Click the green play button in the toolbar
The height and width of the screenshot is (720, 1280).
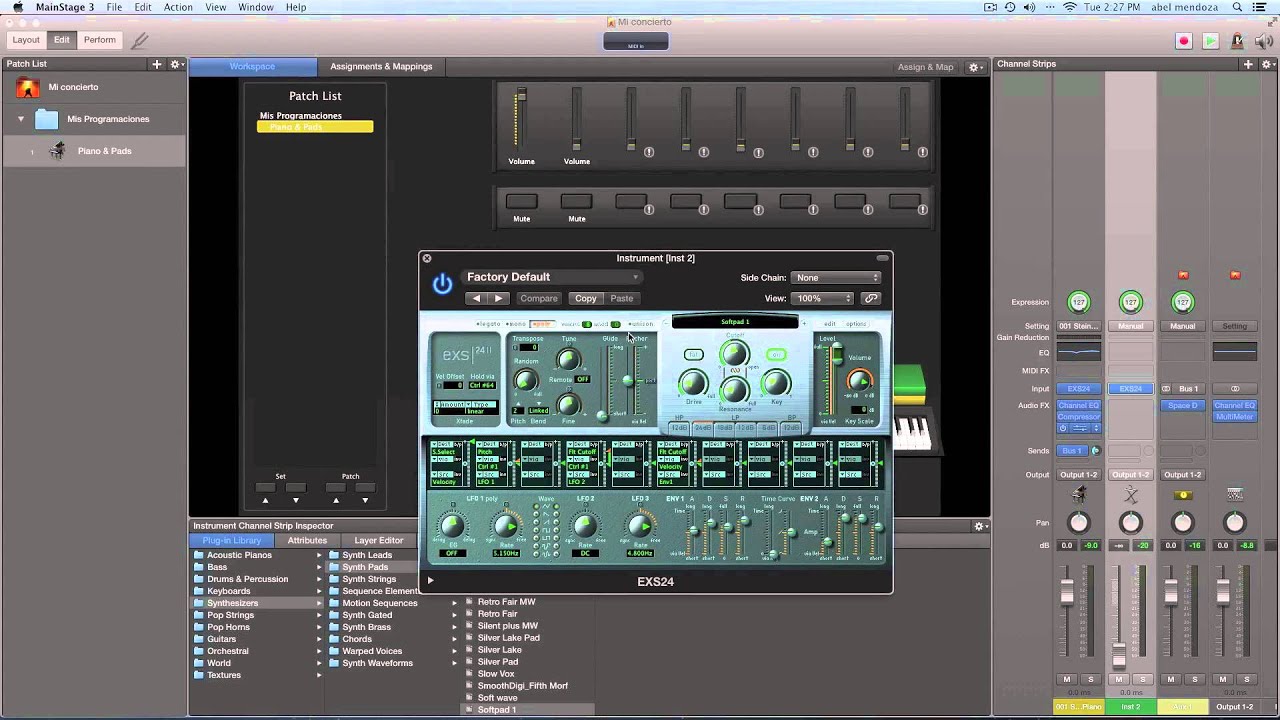[x=1210, y=41]
